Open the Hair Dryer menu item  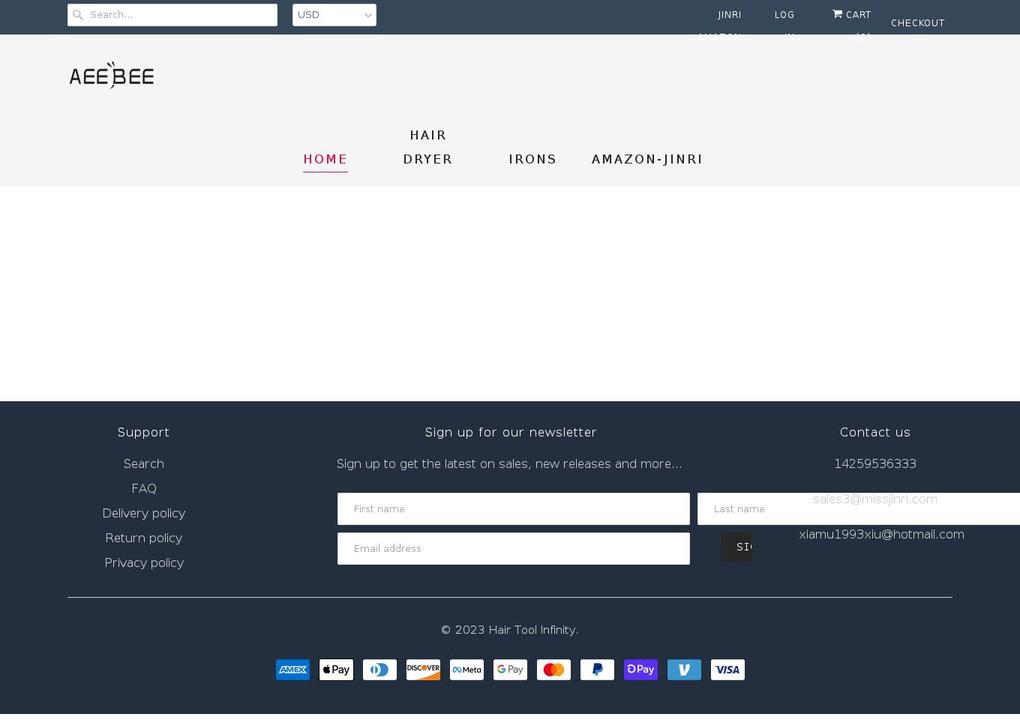click(x=428, y=147)
